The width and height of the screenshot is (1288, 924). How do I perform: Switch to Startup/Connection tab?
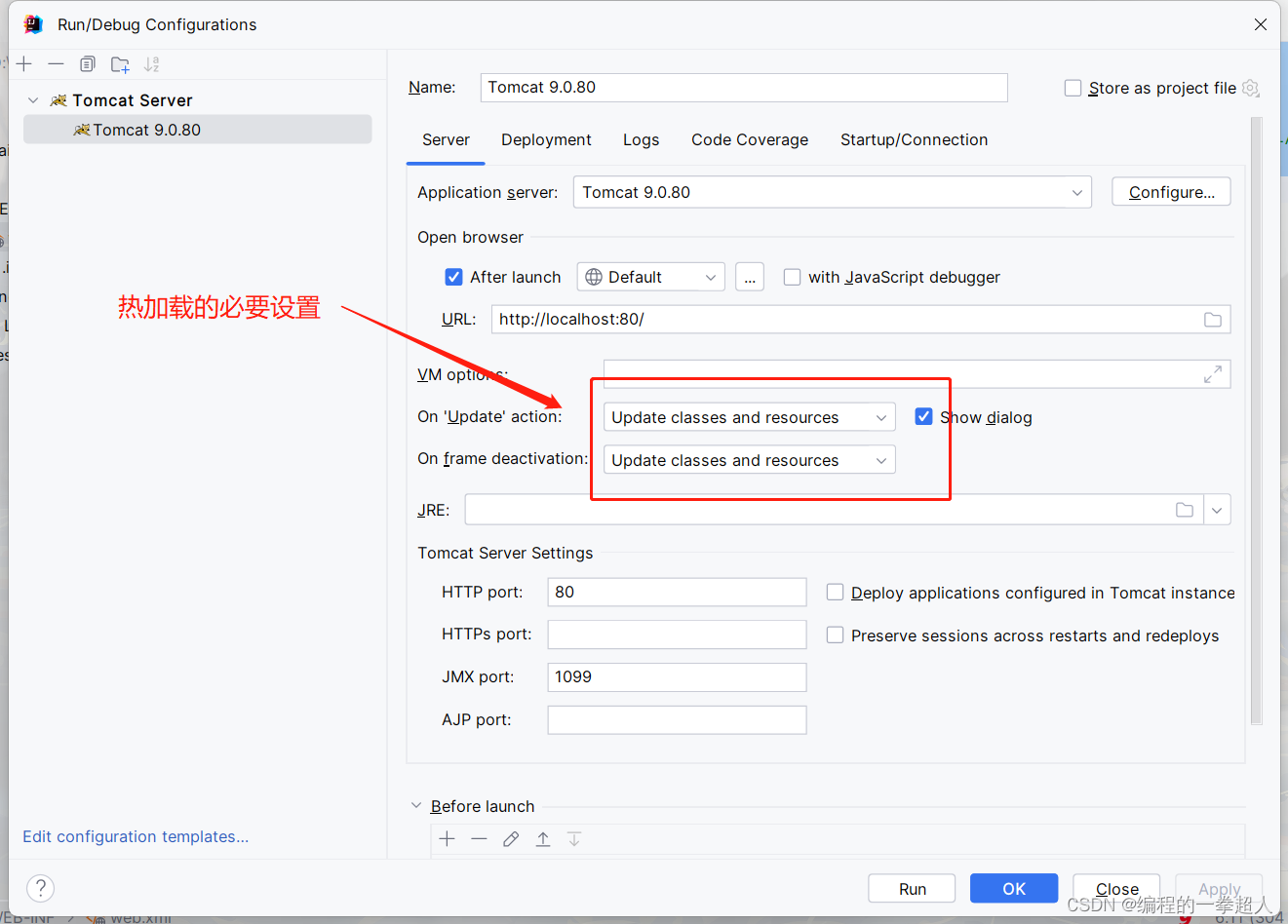[x=914, y=140]
